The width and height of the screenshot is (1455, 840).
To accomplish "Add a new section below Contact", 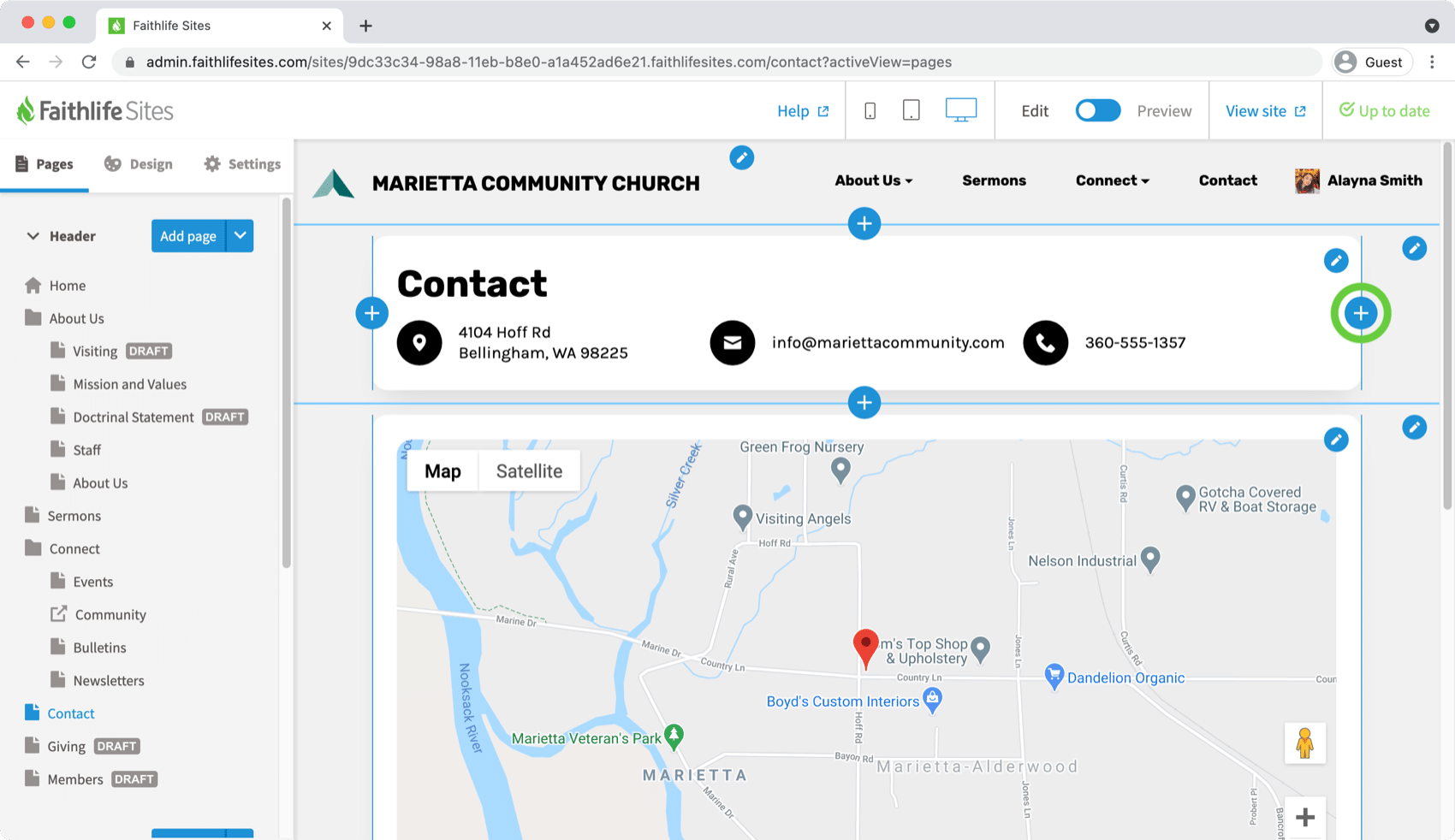I will coord(864,402).
